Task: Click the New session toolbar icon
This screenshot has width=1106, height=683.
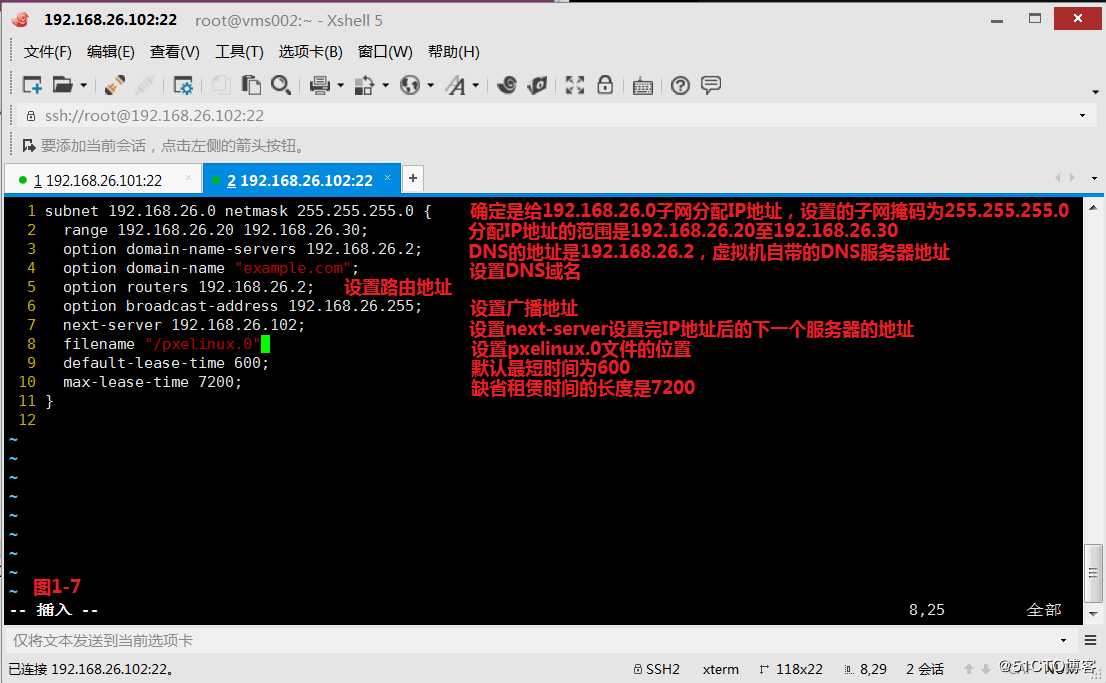Action: [32, 85]
